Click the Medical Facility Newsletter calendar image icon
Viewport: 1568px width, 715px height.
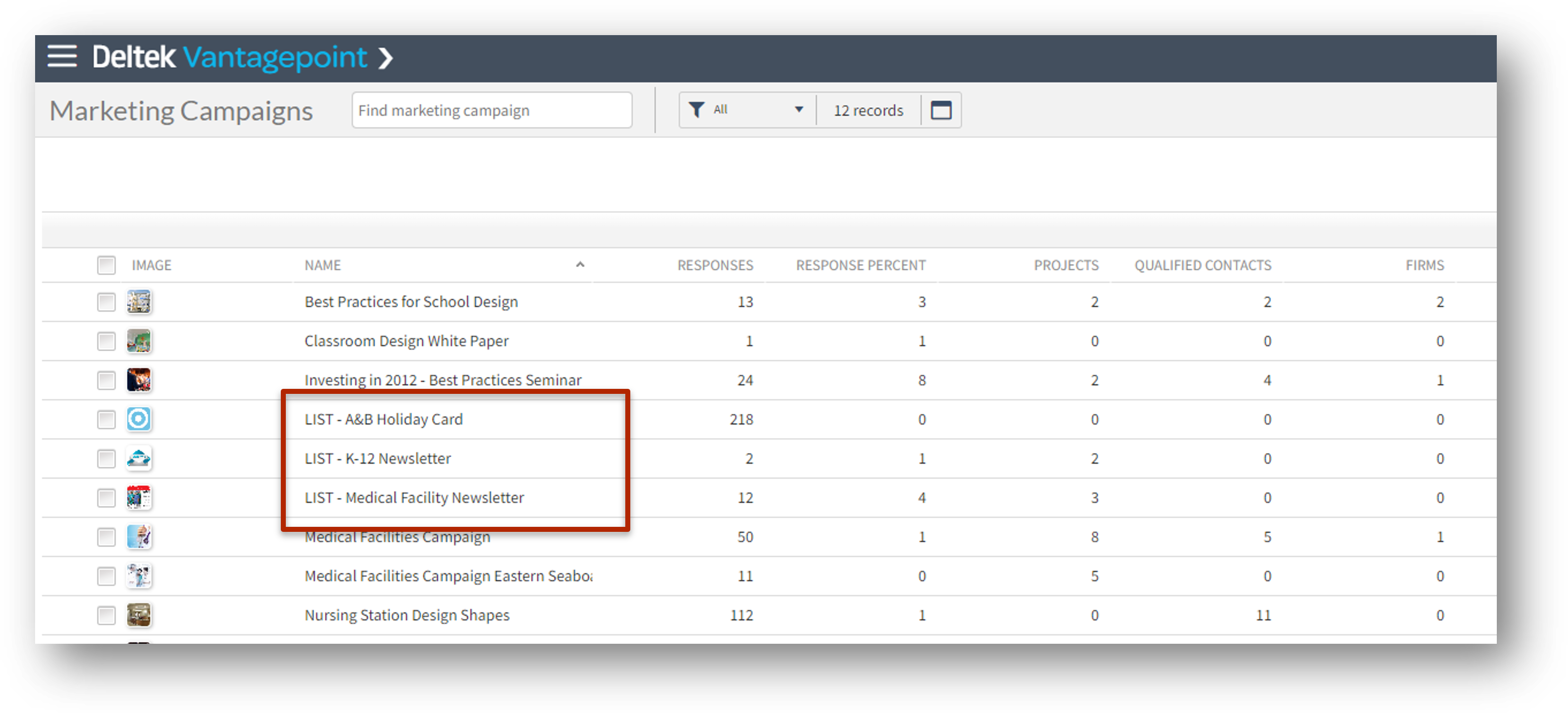tap(139, 498)
